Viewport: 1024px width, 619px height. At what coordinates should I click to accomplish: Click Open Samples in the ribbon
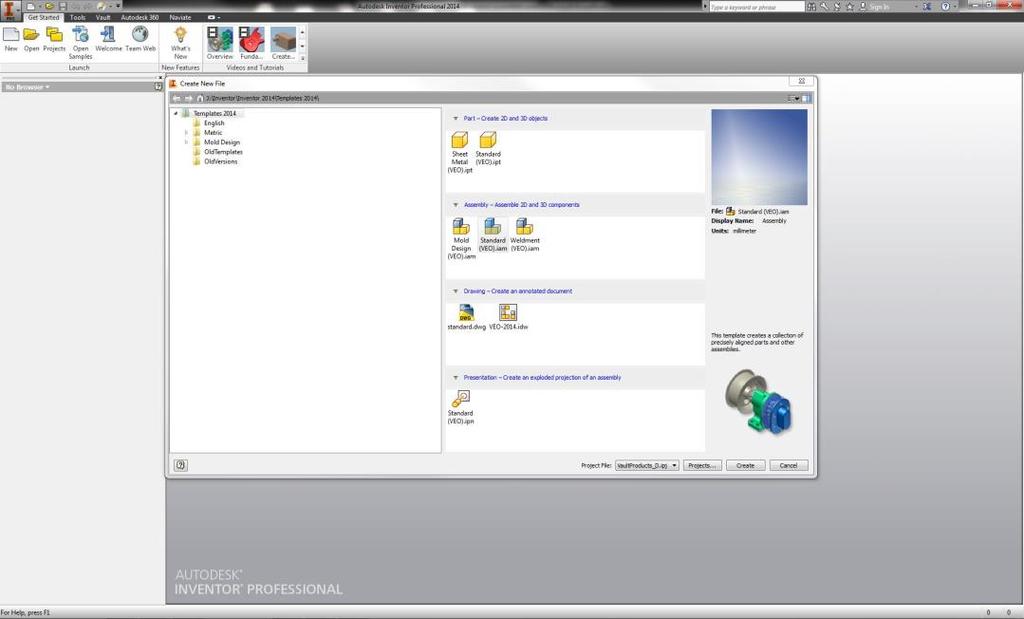(x=80, y=43)
